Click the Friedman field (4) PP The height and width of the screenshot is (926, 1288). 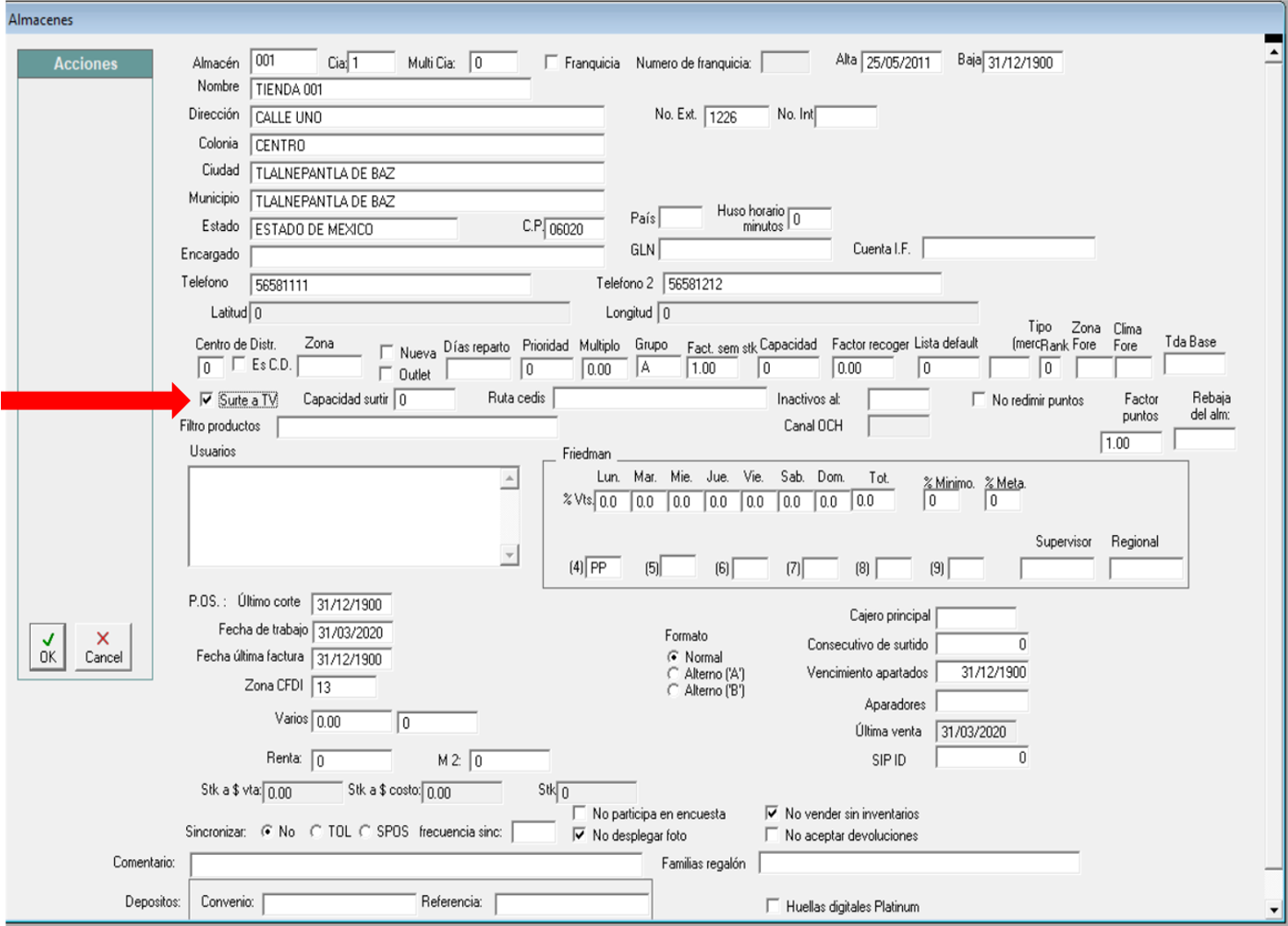click(x=604, y=568)
